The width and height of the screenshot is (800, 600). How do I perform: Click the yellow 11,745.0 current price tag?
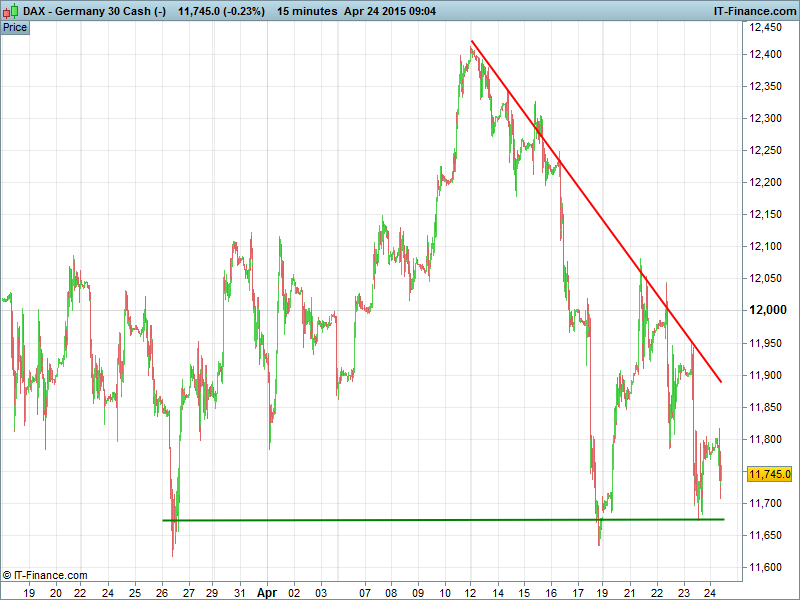(x=769, y=474)
